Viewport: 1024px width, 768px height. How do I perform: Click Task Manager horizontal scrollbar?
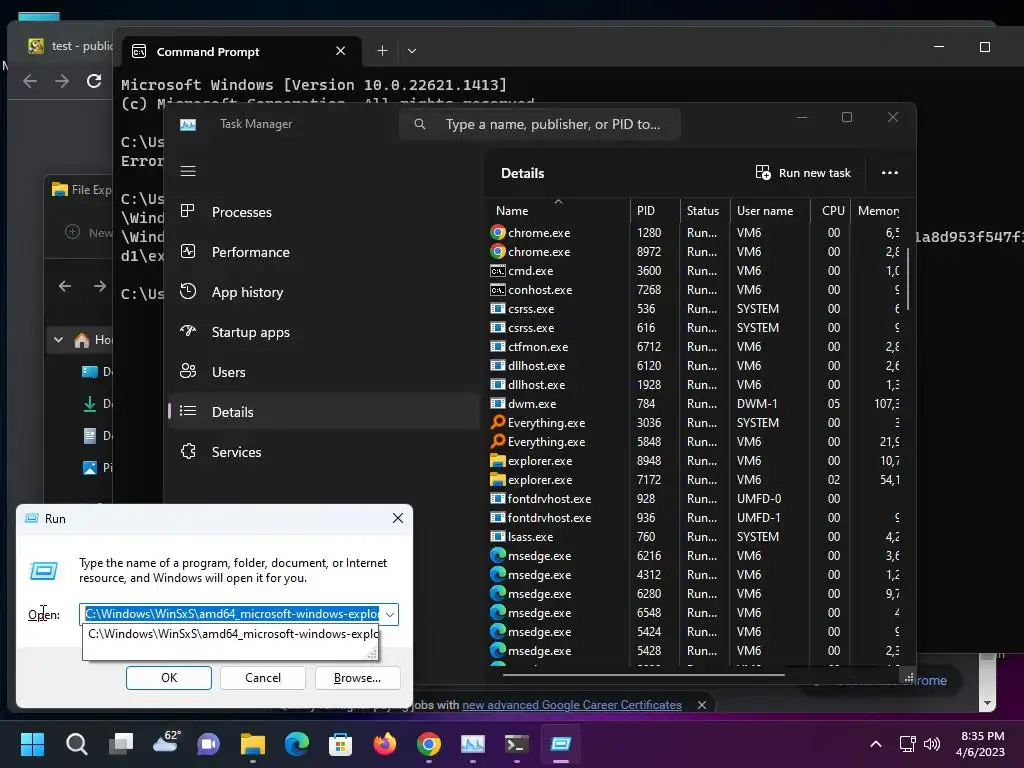643,675
